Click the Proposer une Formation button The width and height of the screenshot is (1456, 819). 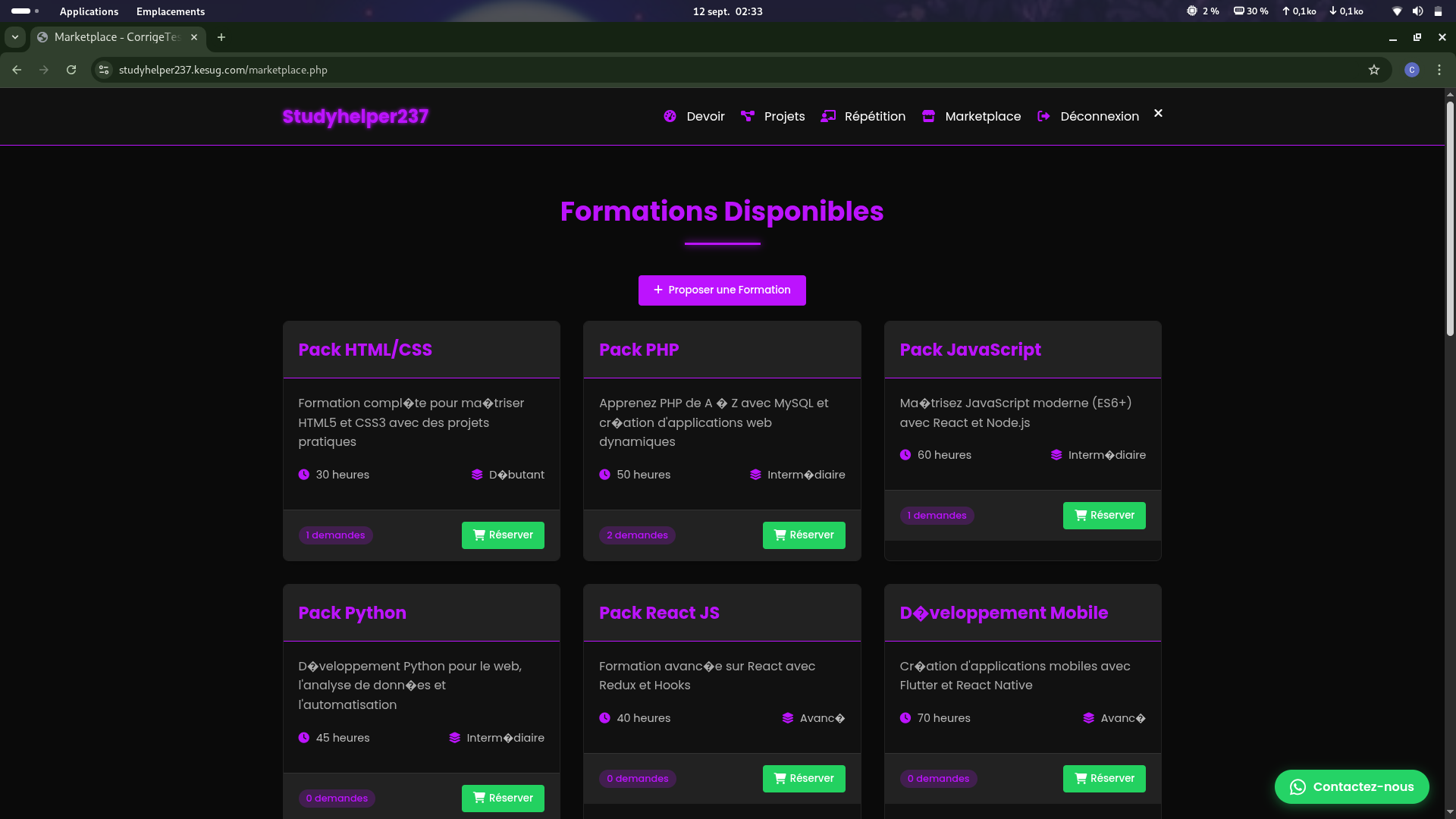pos(722,290)
